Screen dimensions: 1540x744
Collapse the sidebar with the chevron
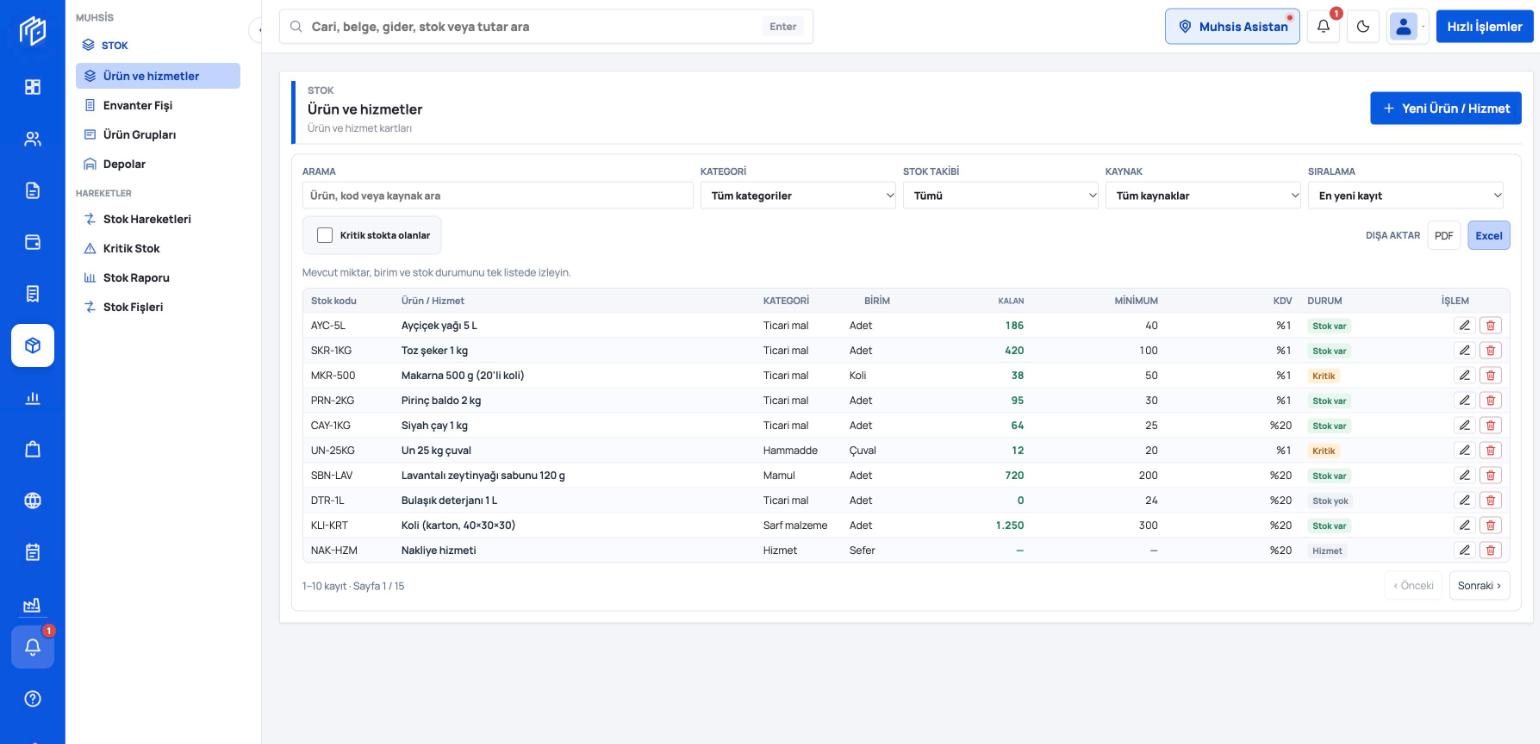click(258, 31)
